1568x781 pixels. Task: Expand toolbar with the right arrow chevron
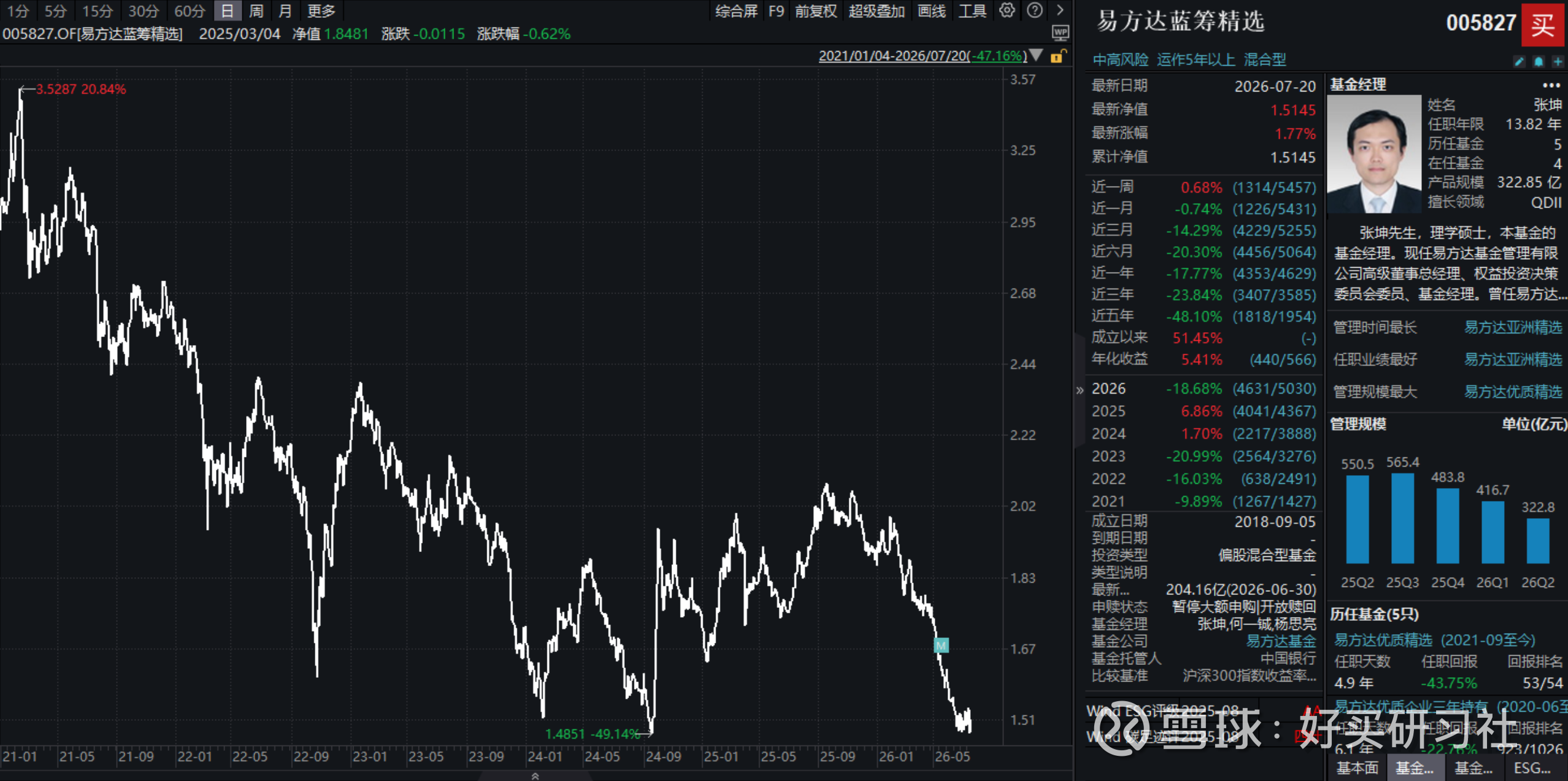pos(1060,10)
